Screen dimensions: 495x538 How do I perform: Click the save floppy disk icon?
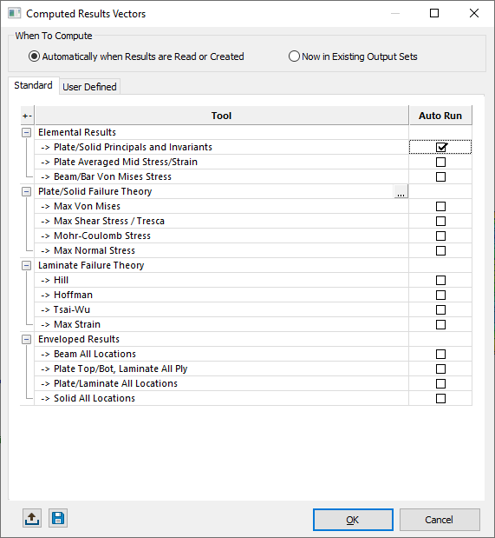click(x=58, y=518)
